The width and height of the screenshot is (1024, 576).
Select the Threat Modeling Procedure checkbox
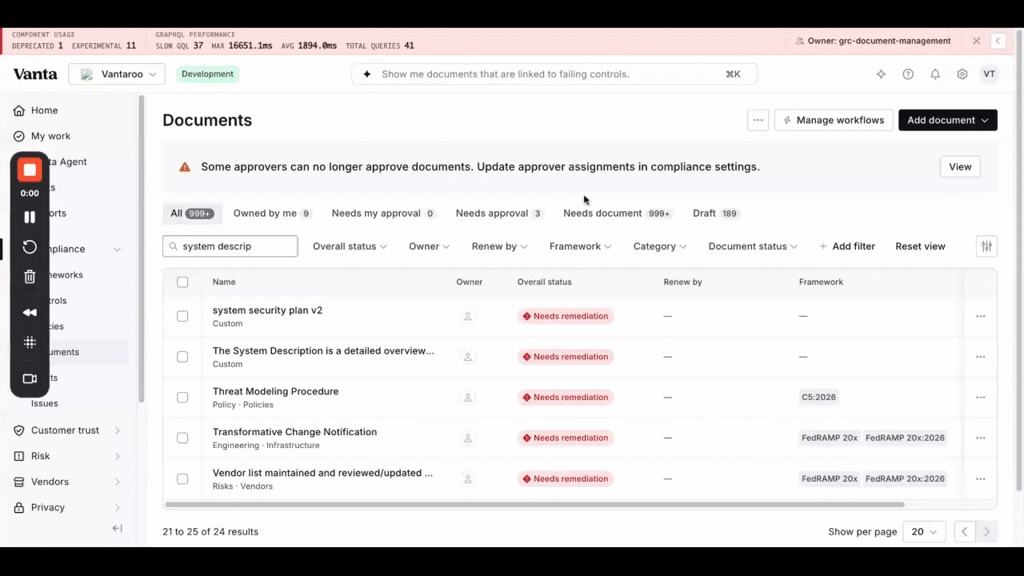[182, 397]
